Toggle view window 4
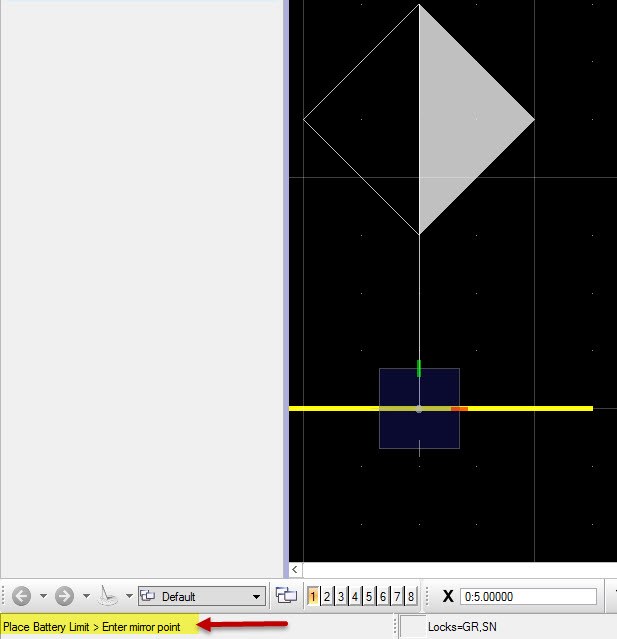Screen dimensions: 617x639 (355, 597)
